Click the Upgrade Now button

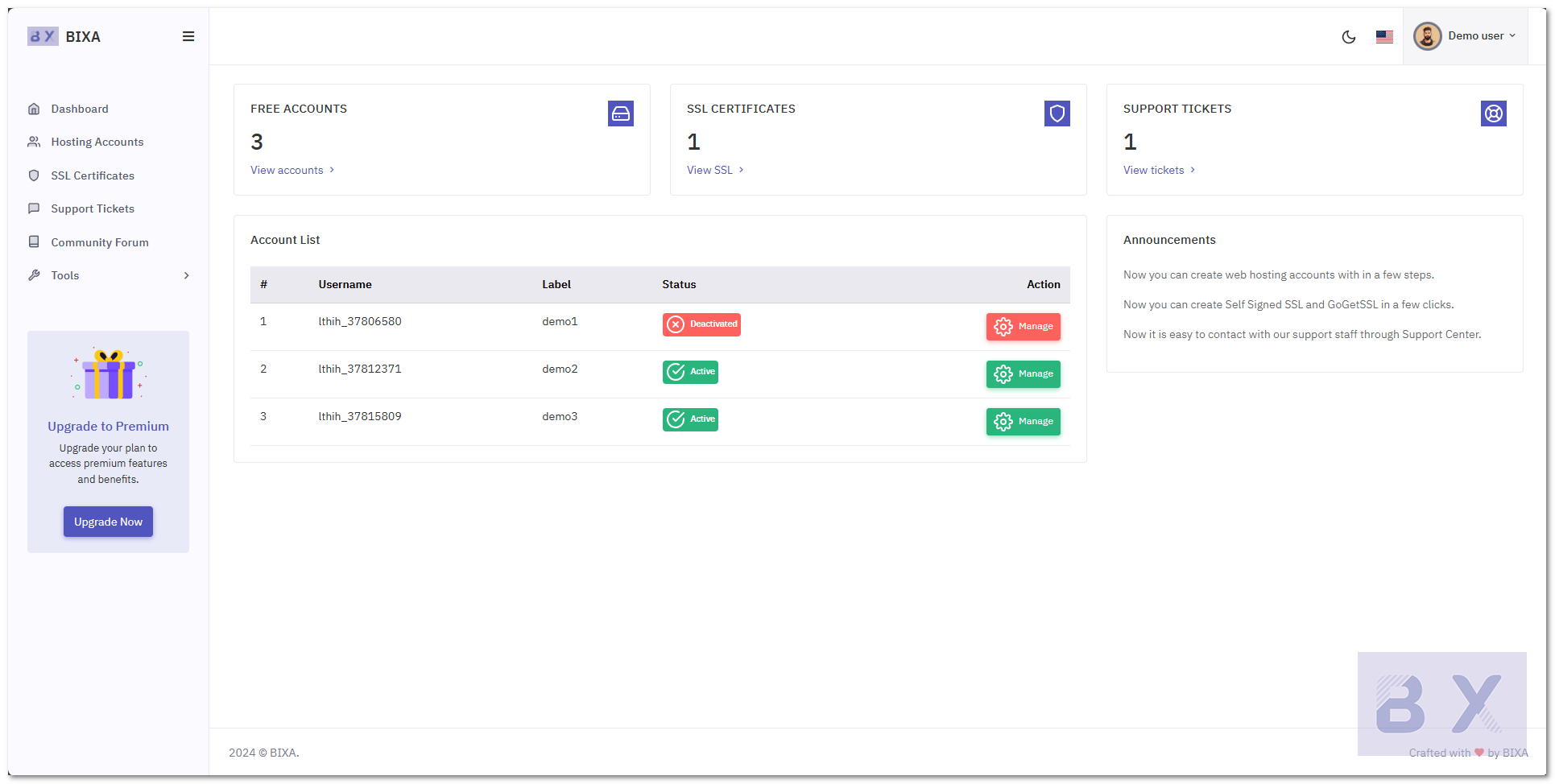click(x=108, y=522)
